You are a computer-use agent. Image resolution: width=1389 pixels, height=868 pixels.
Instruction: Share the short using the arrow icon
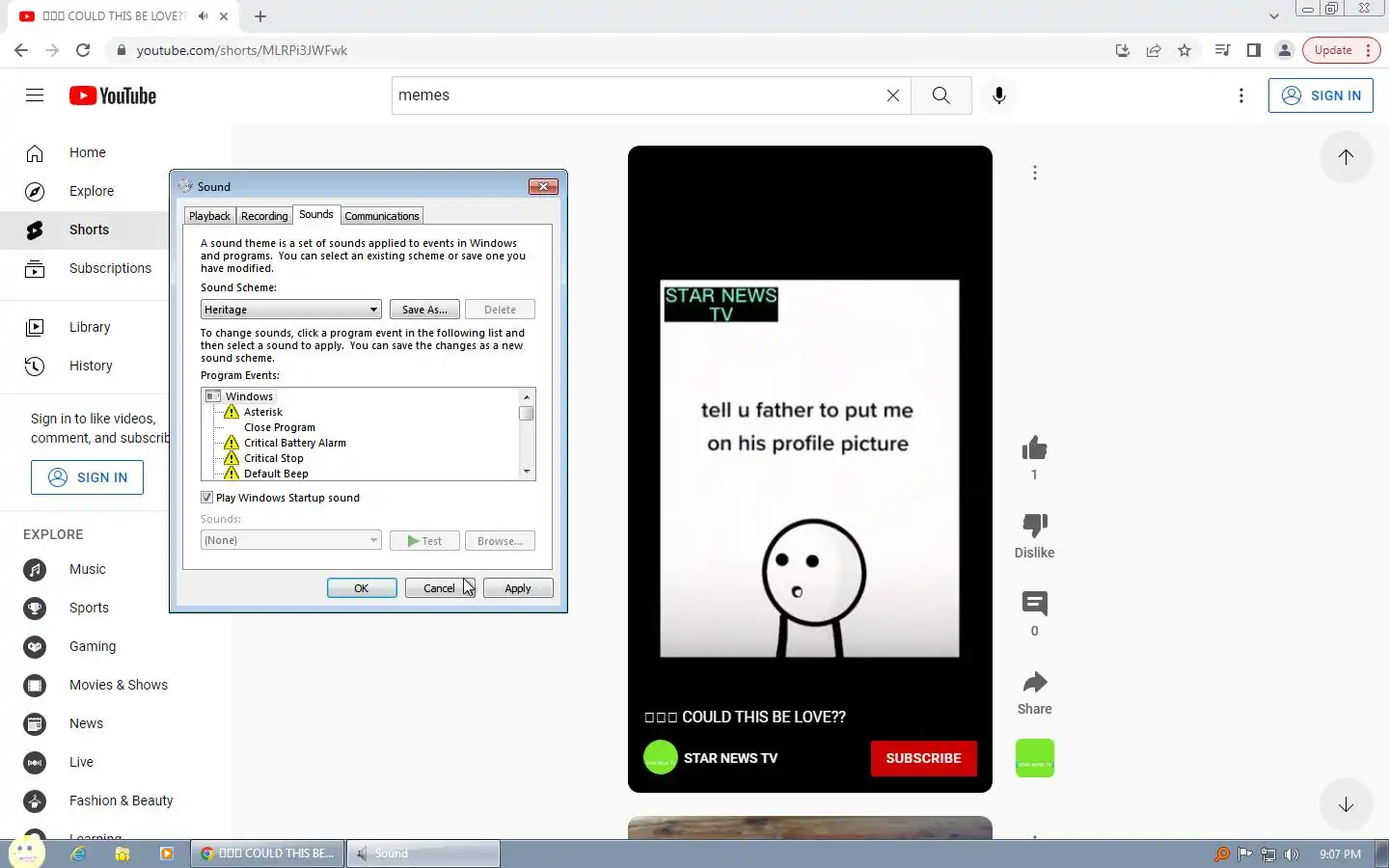click(1035, 683)
